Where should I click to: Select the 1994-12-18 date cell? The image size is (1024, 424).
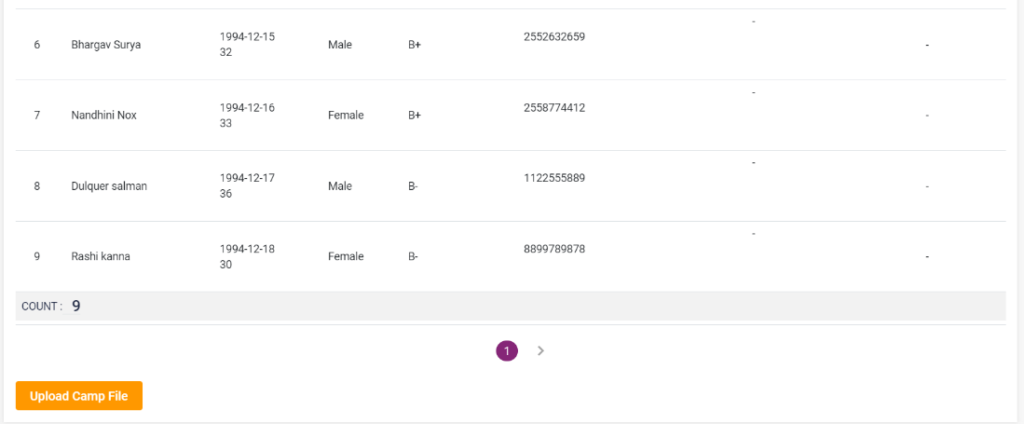point(247,248)
